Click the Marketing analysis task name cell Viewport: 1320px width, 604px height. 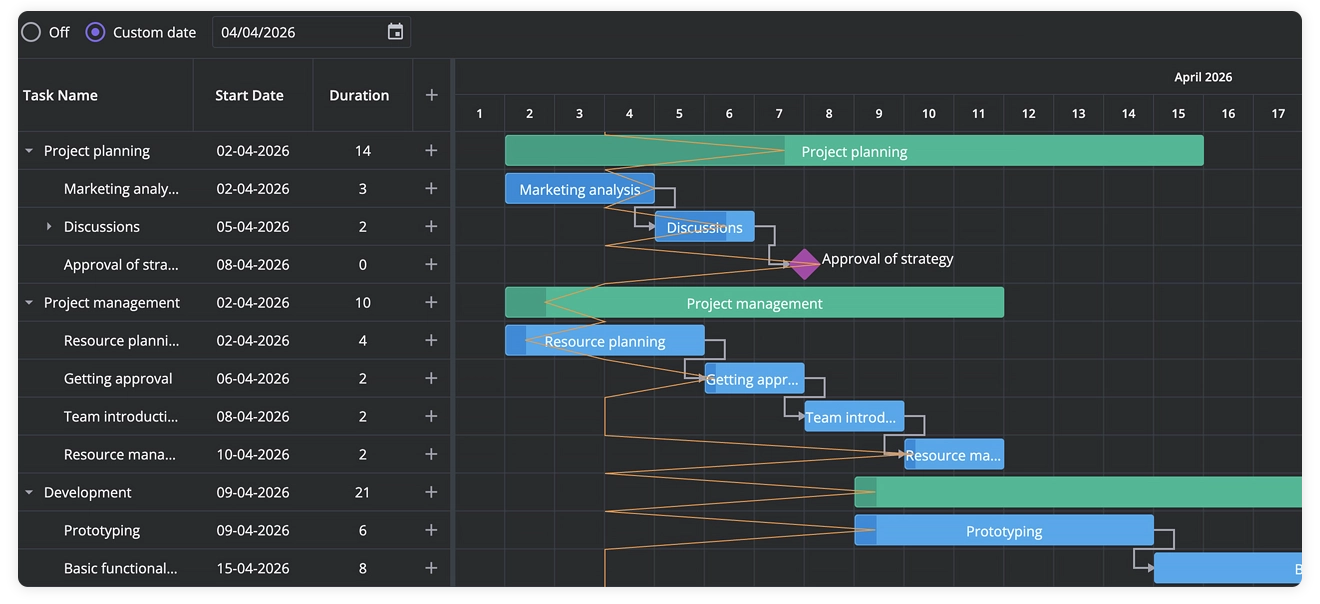(x=105, y=189)
